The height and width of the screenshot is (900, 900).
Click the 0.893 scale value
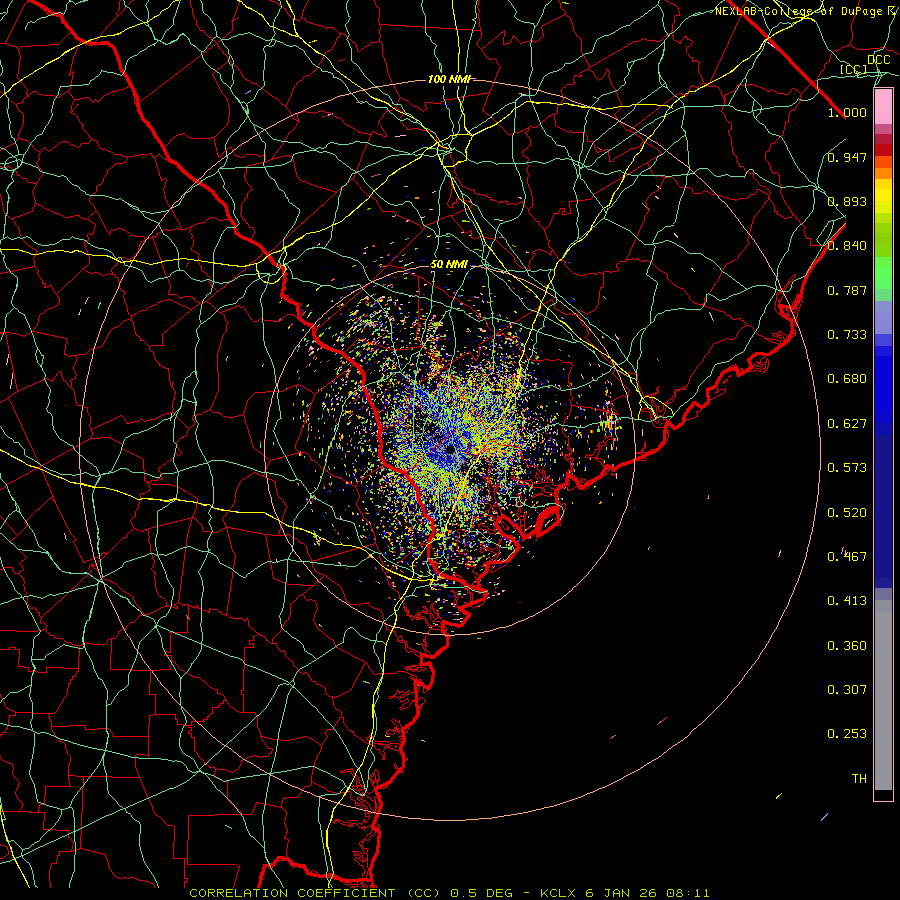847,201
